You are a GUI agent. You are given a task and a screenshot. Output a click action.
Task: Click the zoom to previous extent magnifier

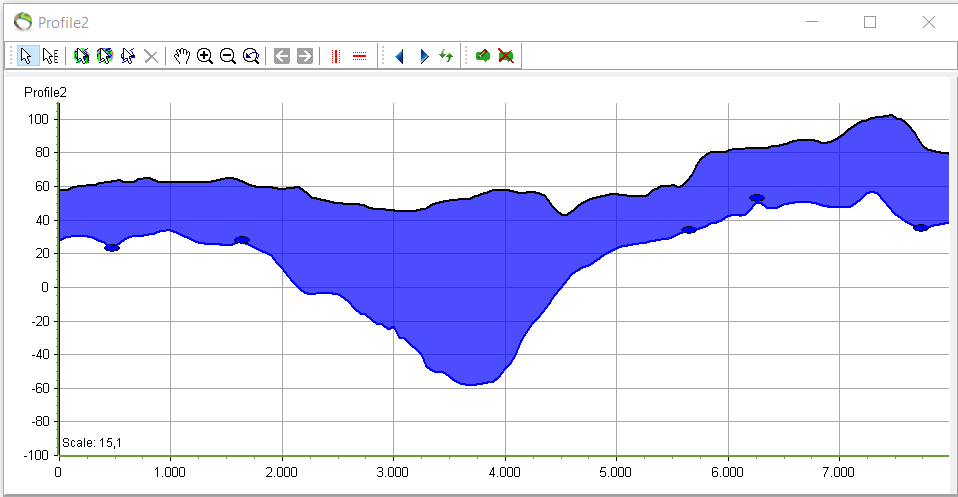click(x=251, y=56)
